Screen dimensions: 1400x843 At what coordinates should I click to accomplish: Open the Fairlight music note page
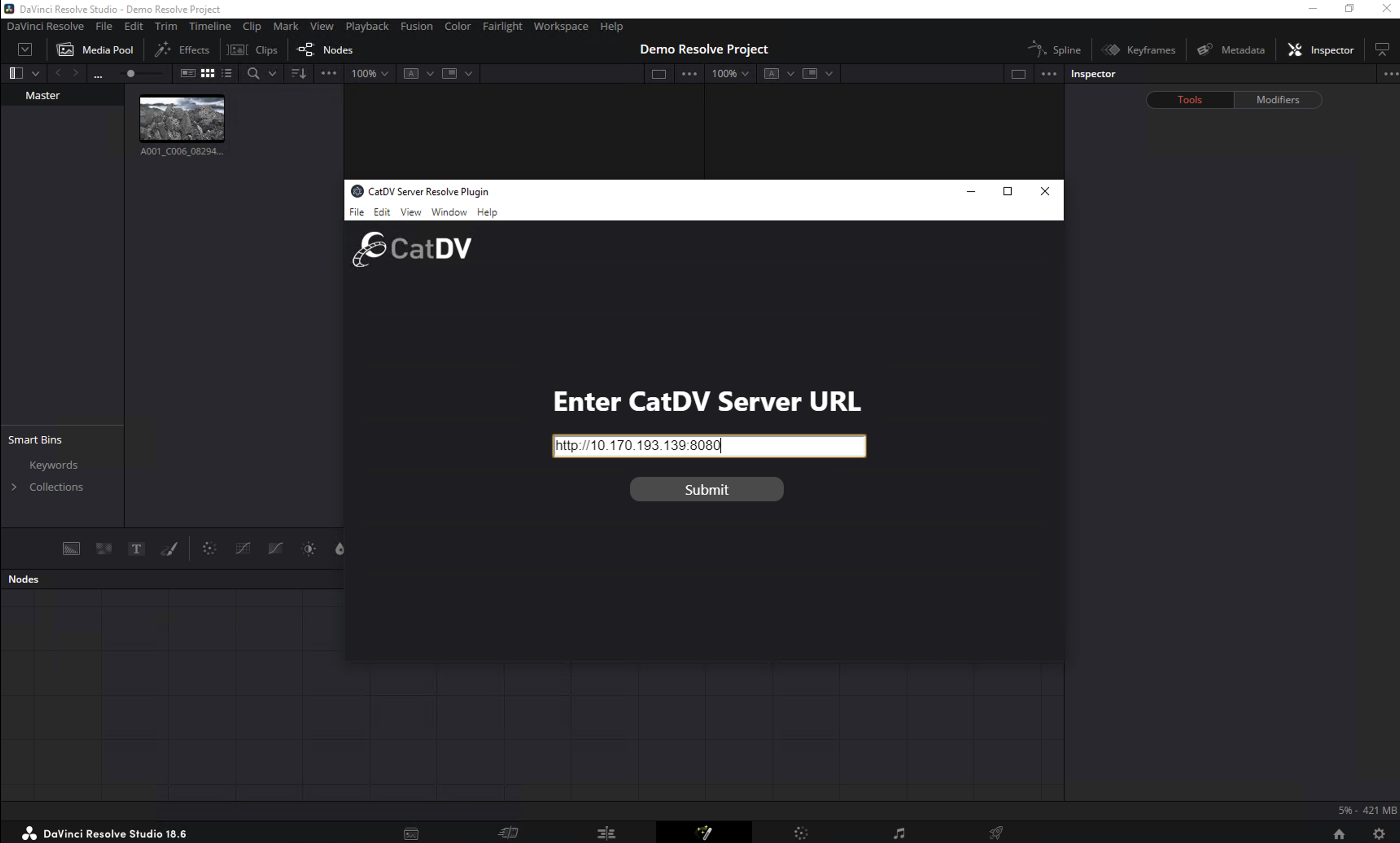(899, 833)
